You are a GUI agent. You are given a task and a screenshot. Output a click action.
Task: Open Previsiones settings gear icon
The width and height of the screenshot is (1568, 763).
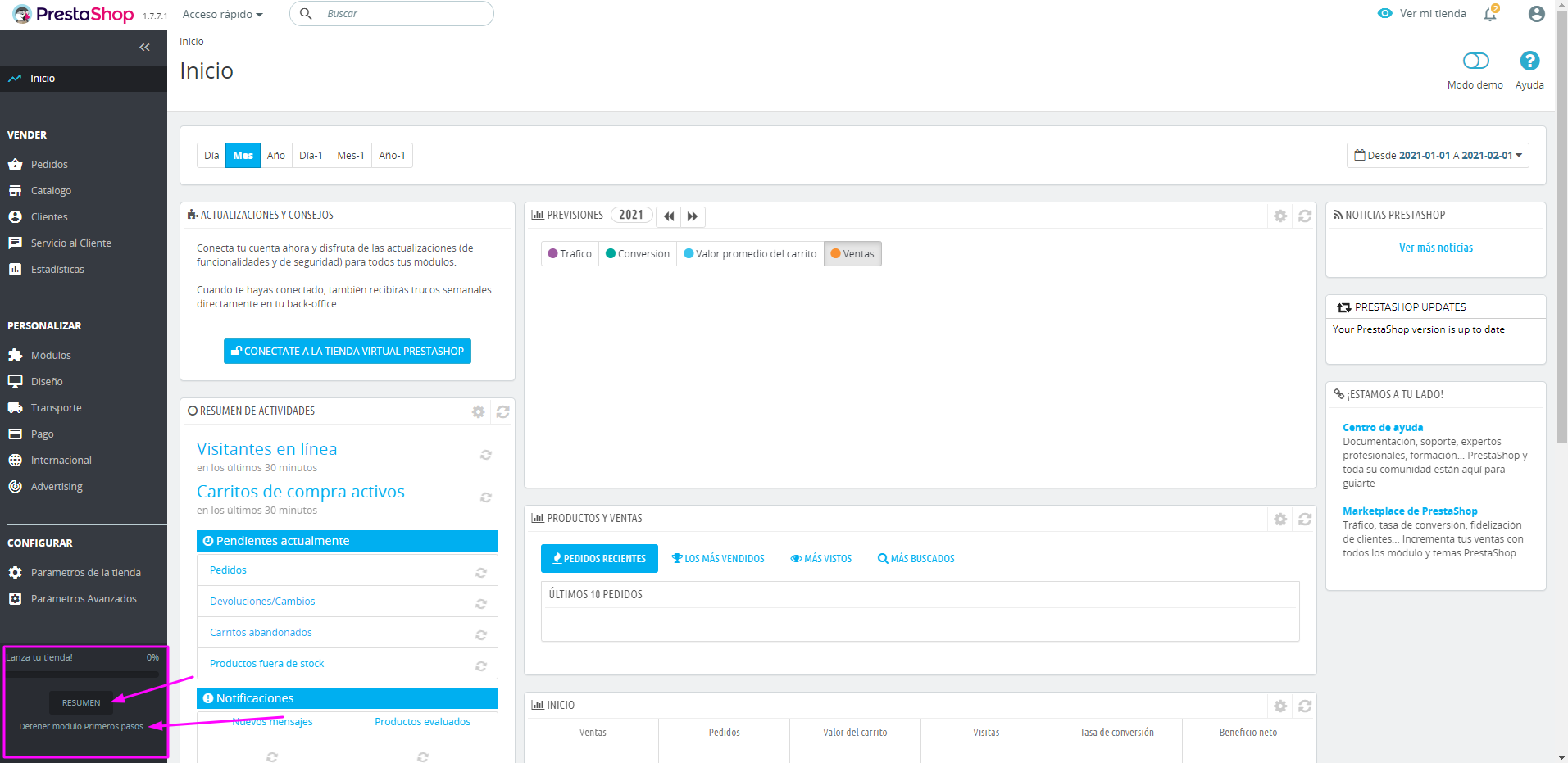[x=1280, y=216]
